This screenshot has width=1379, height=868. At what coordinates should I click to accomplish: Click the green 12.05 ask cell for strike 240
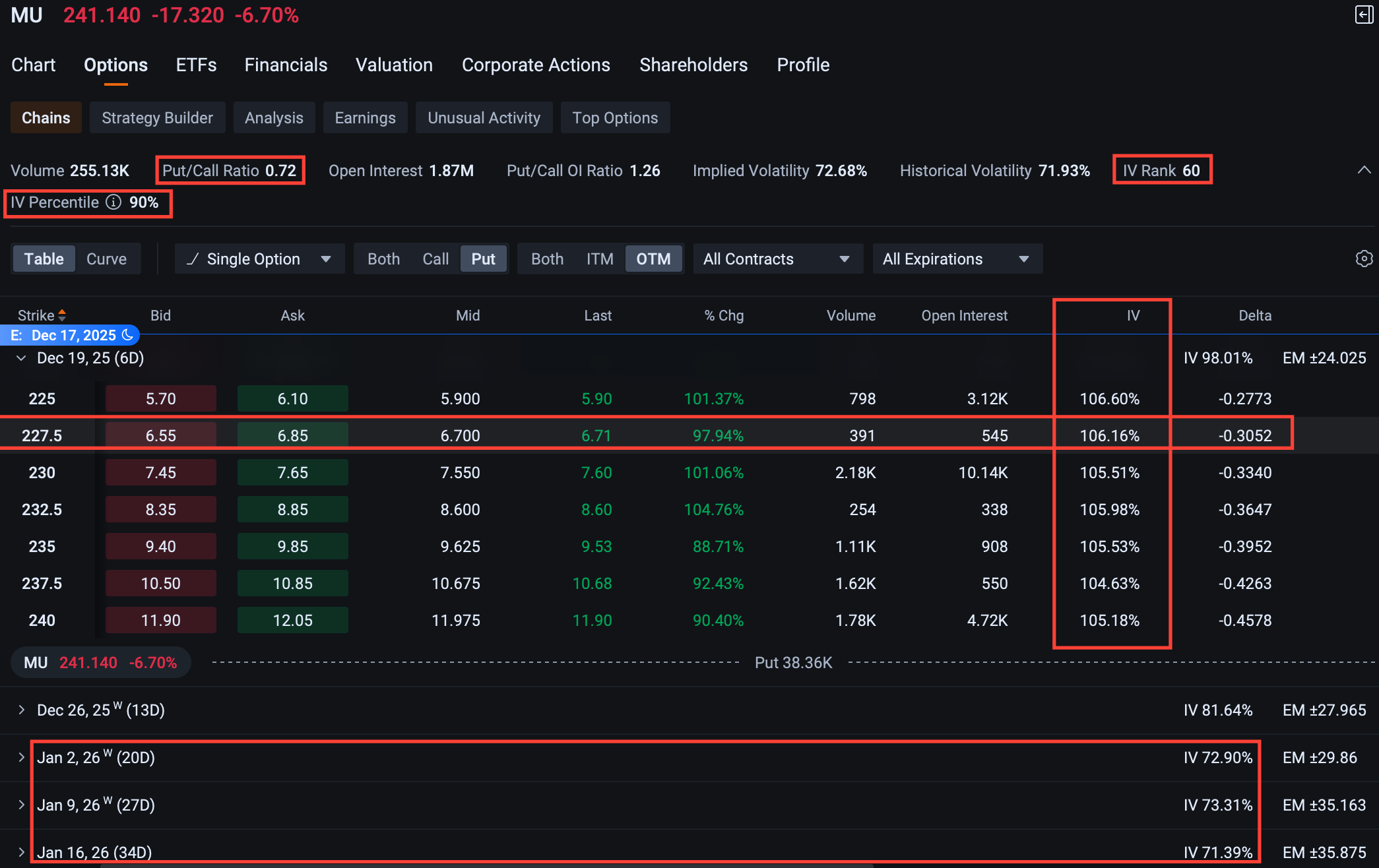(292, 620)
